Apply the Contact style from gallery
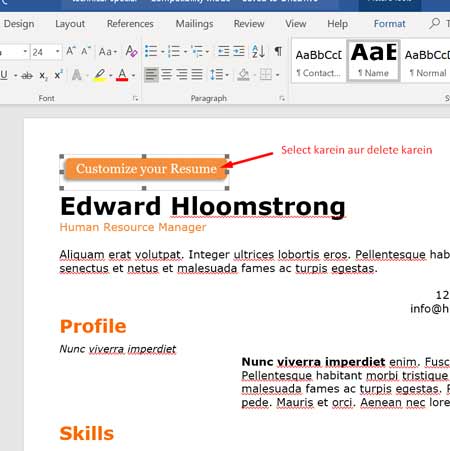Image resolution: width=450 pixels, height=451 pixels. click(x=318, y=62)
